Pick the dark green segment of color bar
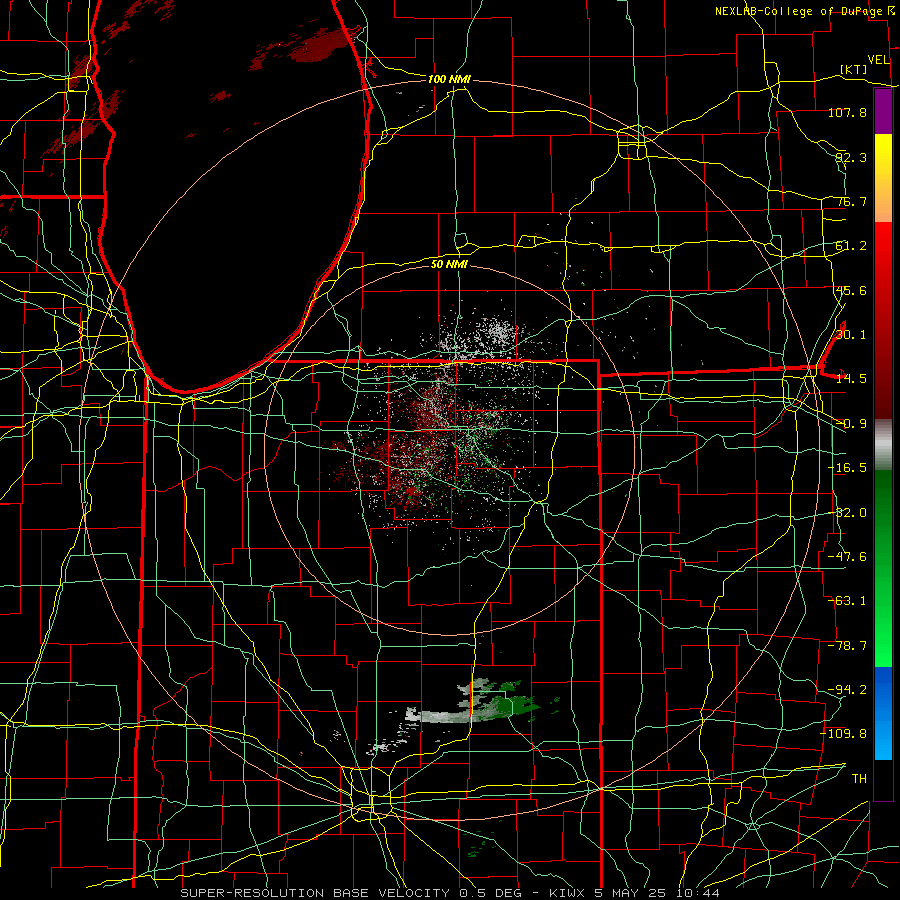 tap(883, 499)
